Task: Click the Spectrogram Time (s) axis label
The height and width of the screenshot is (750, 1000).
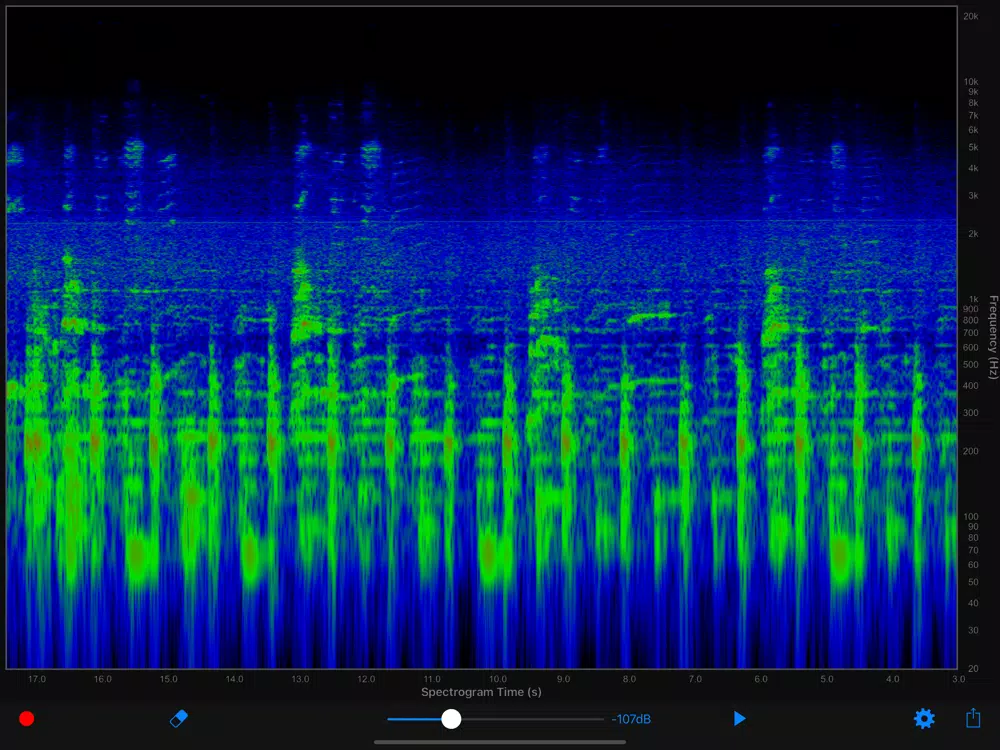Action: tap(482, 692)
